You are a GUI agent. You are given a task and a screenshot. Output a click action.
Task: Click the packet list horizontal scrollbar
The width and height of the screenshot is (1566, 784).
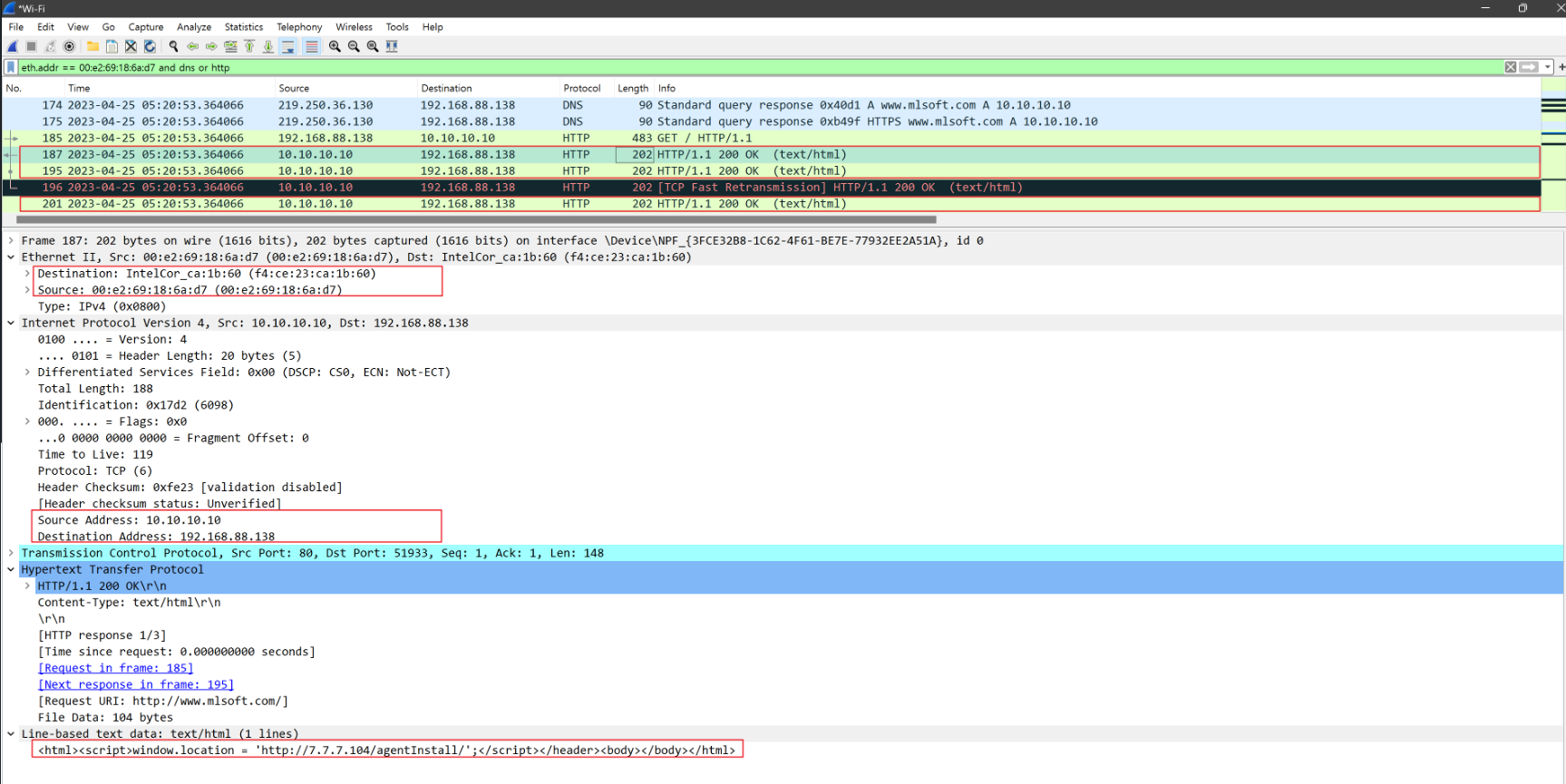click(476, 219)
